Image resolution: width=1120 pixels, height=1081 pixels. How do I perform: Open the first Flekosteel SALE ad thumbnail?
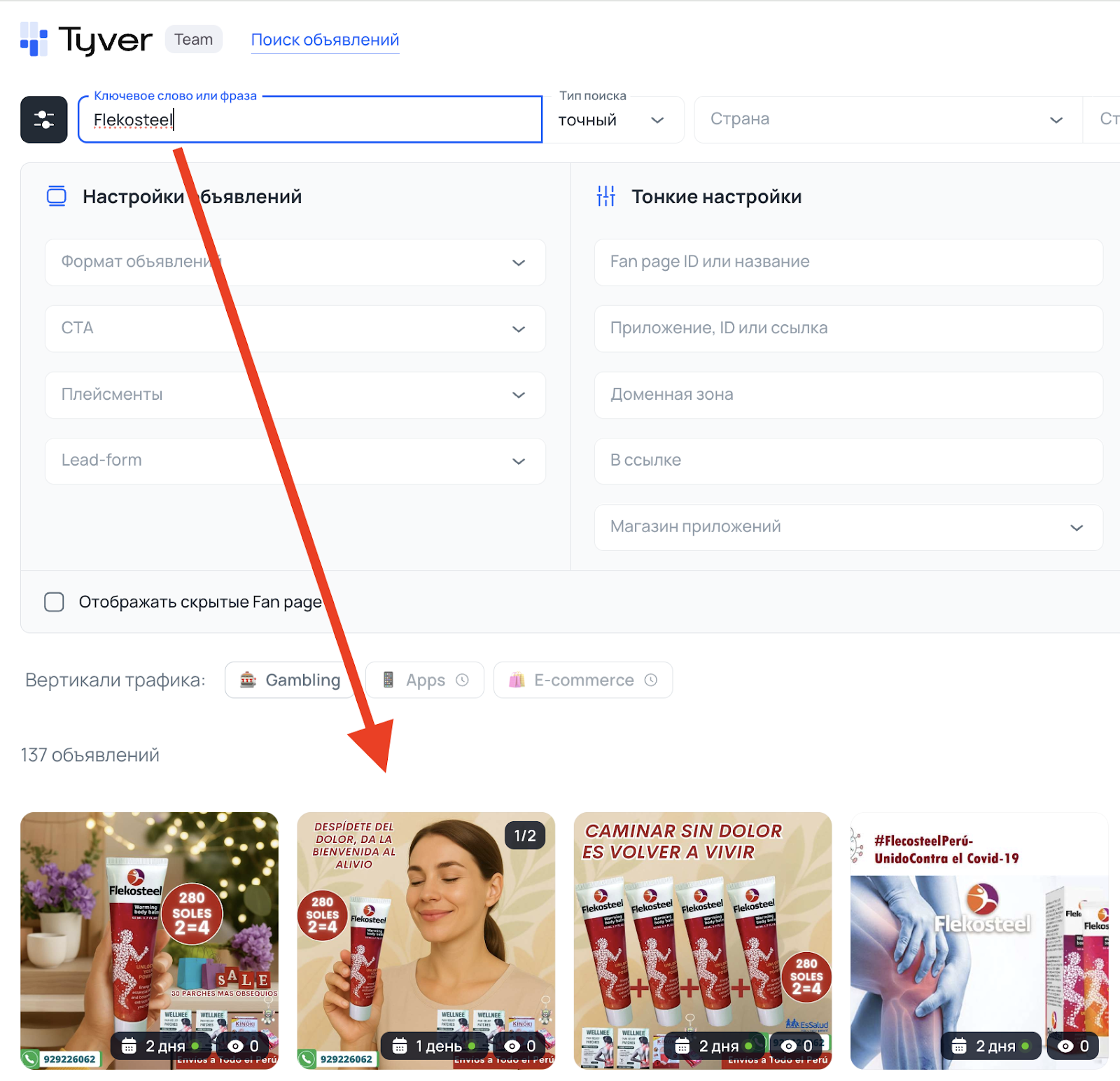coord(149,940)
